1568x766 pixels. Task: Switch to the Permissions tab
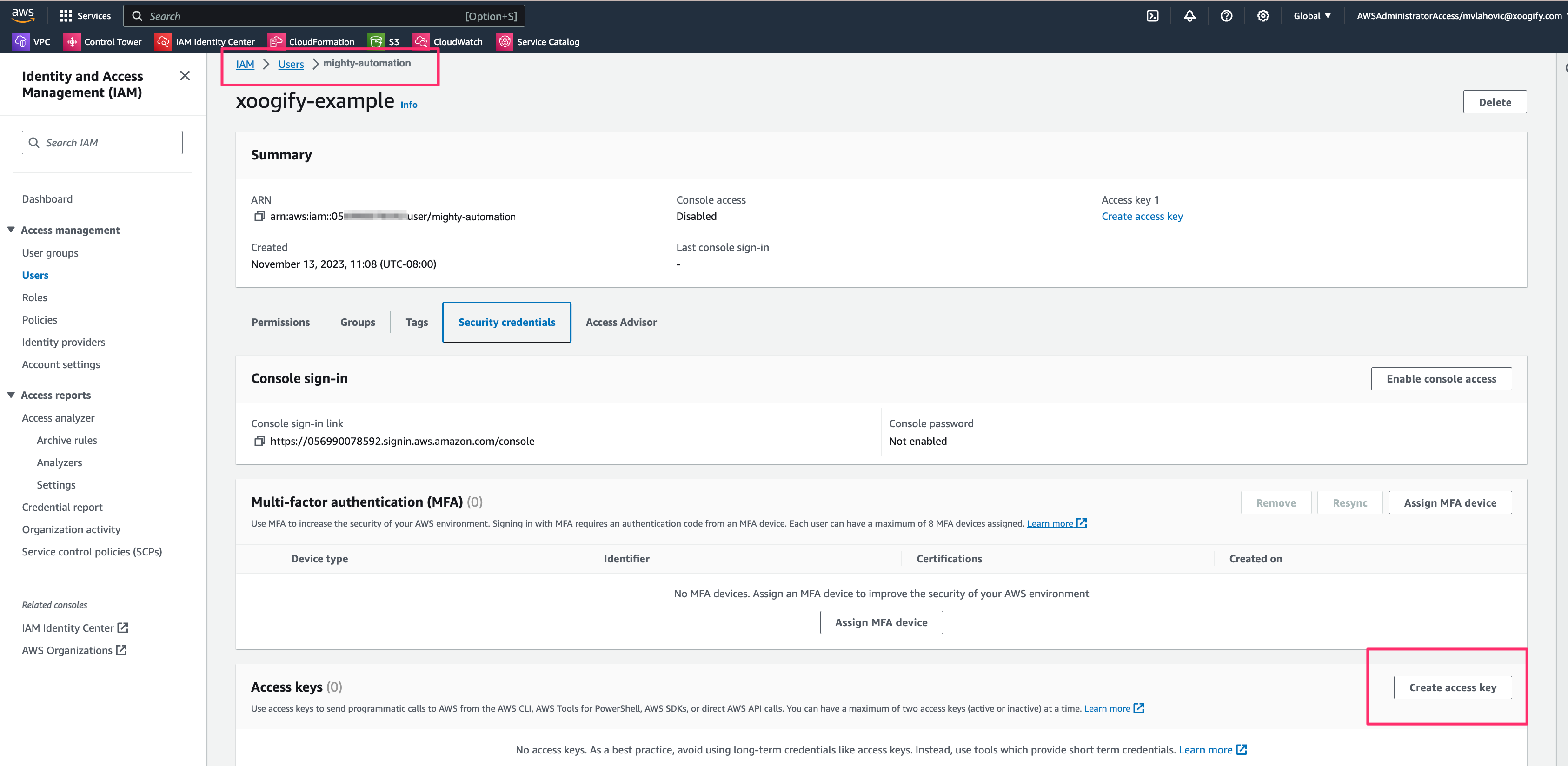point(280,322)
